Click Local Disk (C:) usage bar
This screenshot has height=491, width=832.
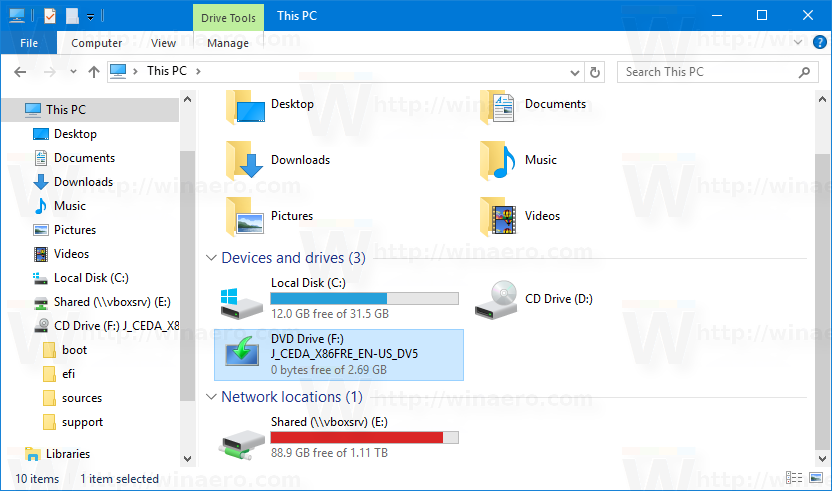(365, 298)
